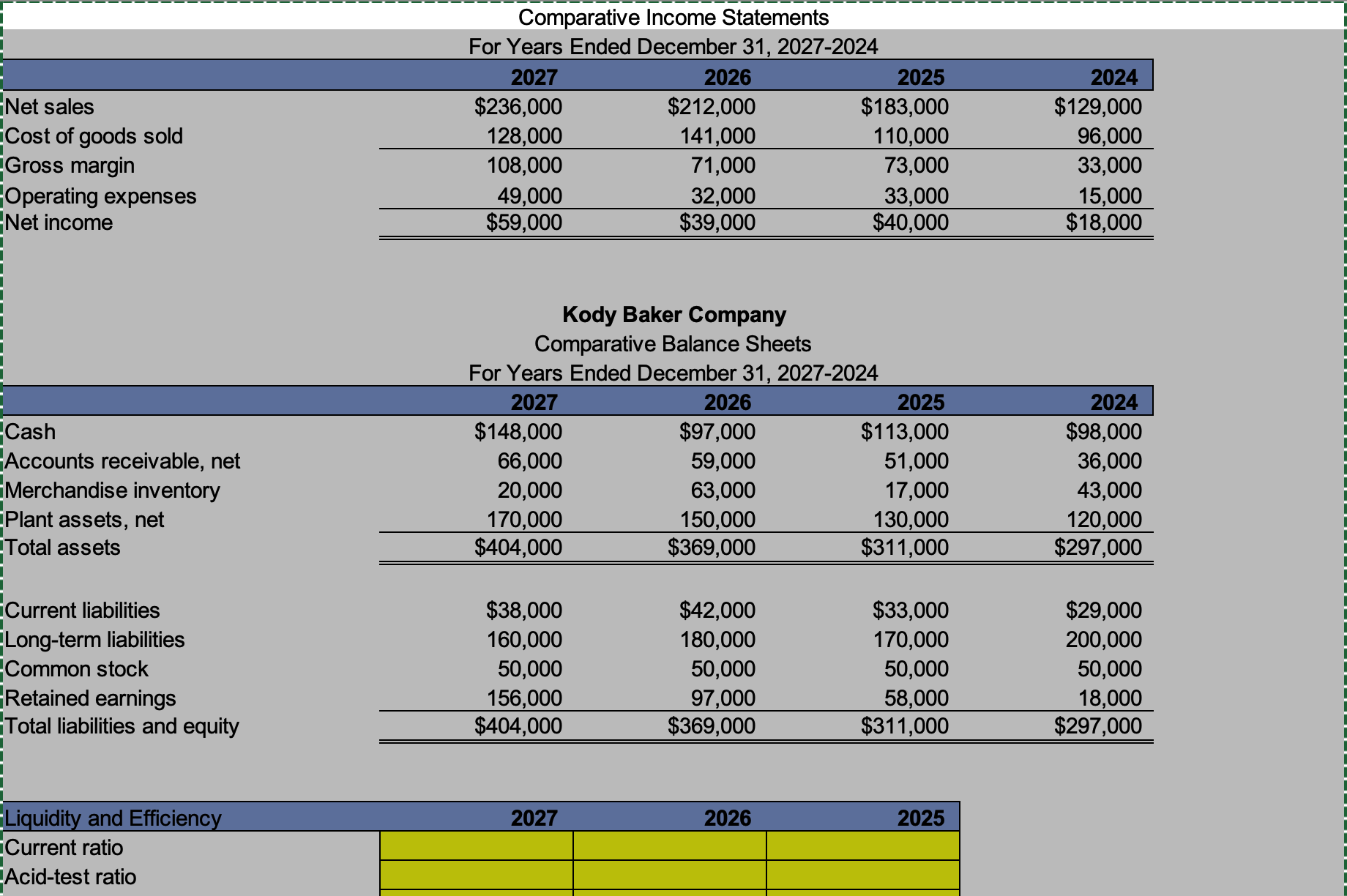Select the 'Cost of goods sold' label

(94, 136)
